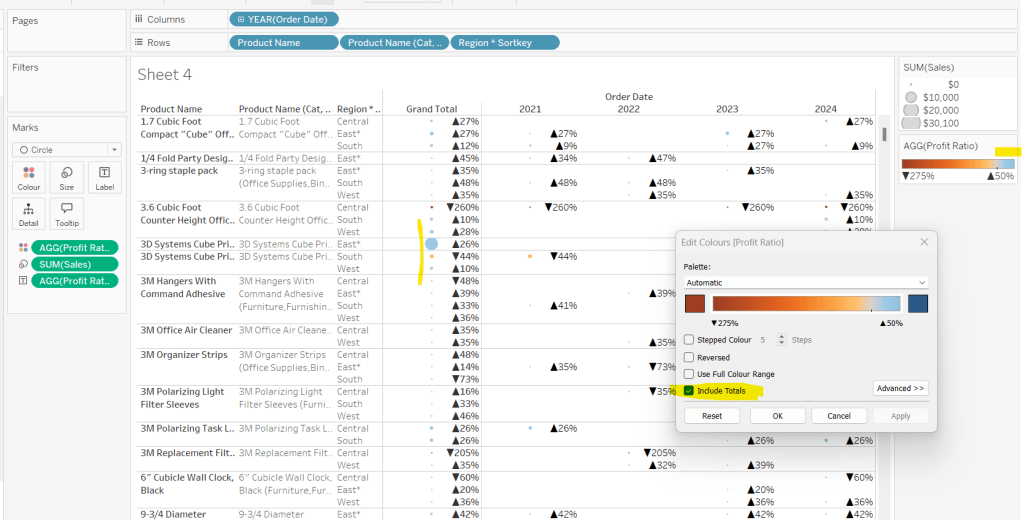Click the Reset button in dialog

click(712, 416)
